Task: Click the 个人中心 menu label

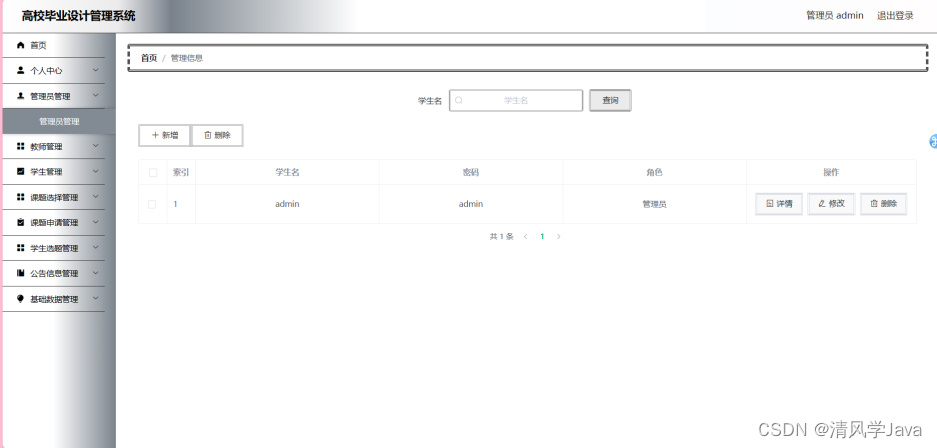Action: 46,70
